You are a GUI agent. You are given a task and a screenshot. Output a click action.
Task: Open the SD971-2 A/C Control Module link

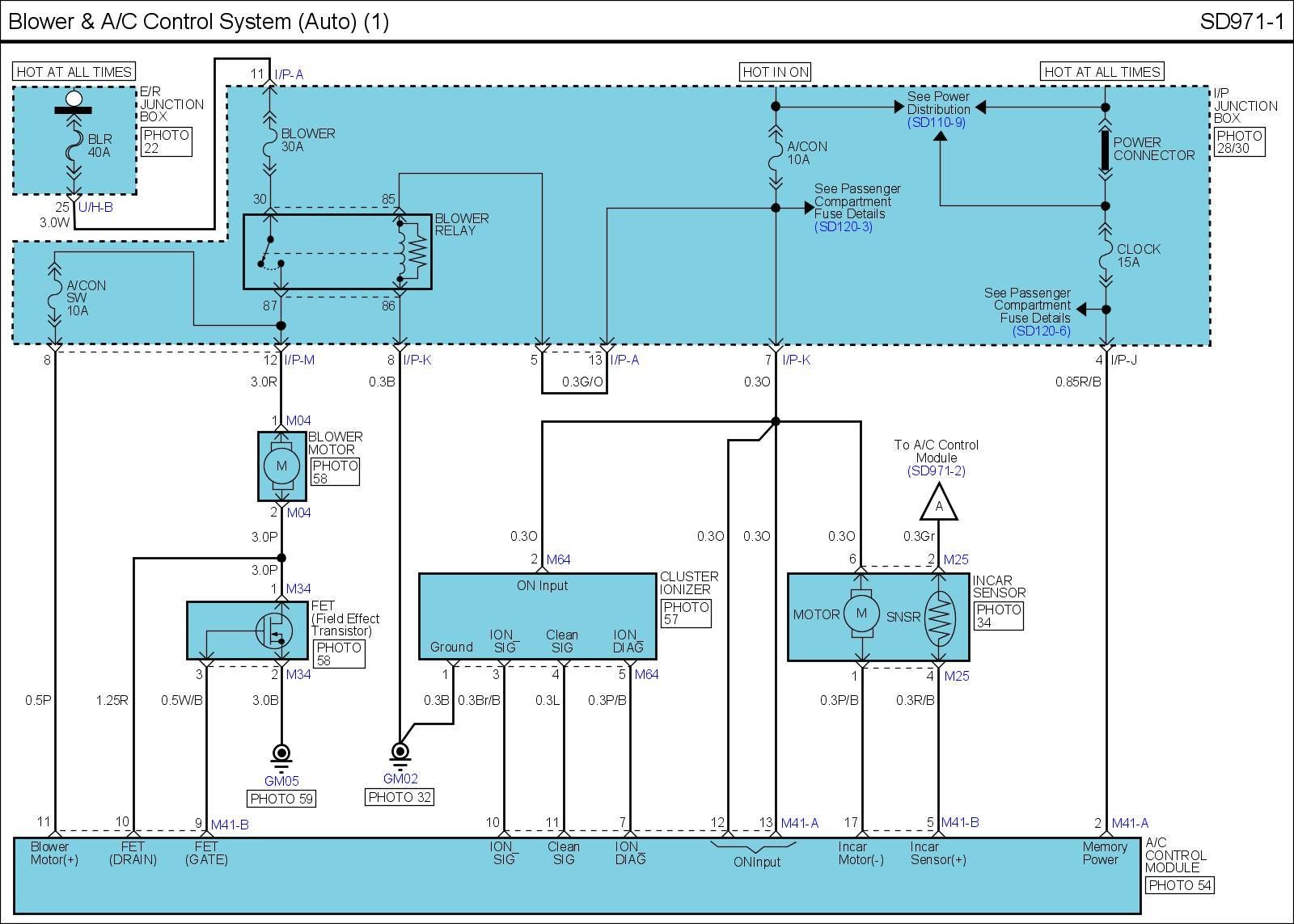point(936,471)
